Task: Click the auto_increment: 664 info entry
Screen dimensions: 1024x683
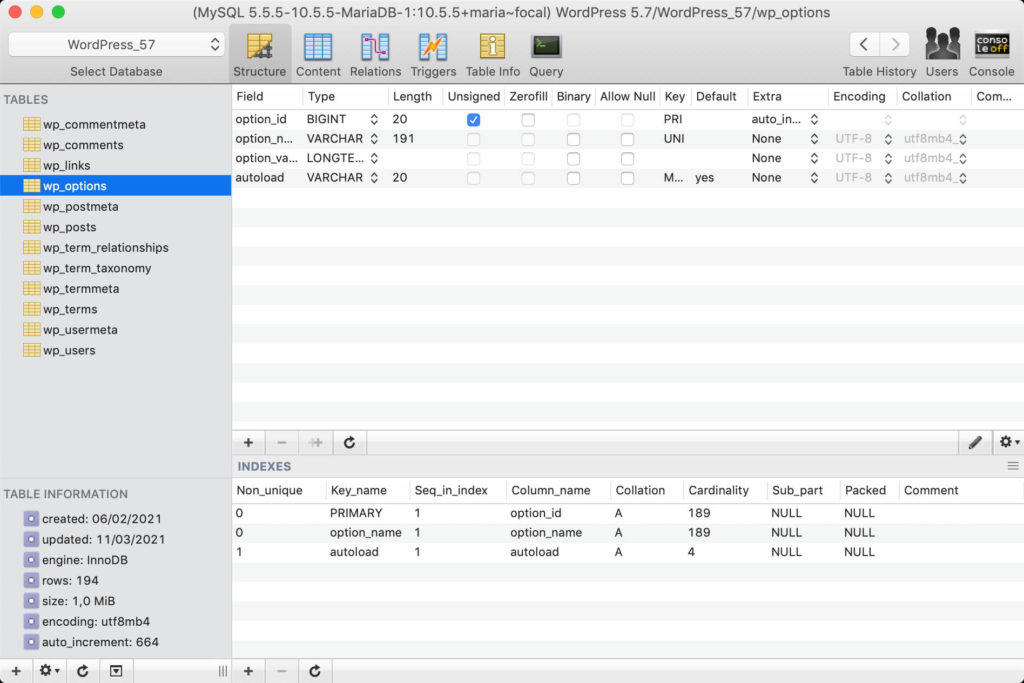Action: (100, 643)
